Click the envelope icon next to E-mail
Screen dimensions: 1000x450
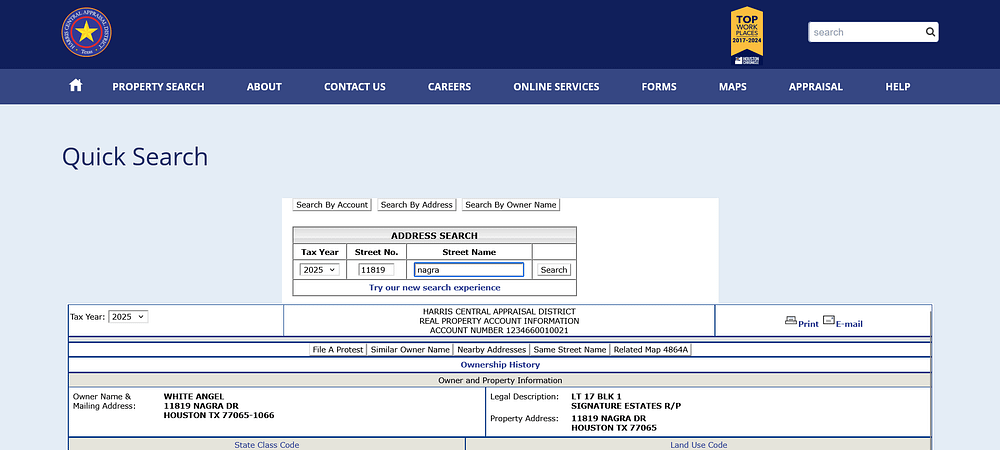828,320
